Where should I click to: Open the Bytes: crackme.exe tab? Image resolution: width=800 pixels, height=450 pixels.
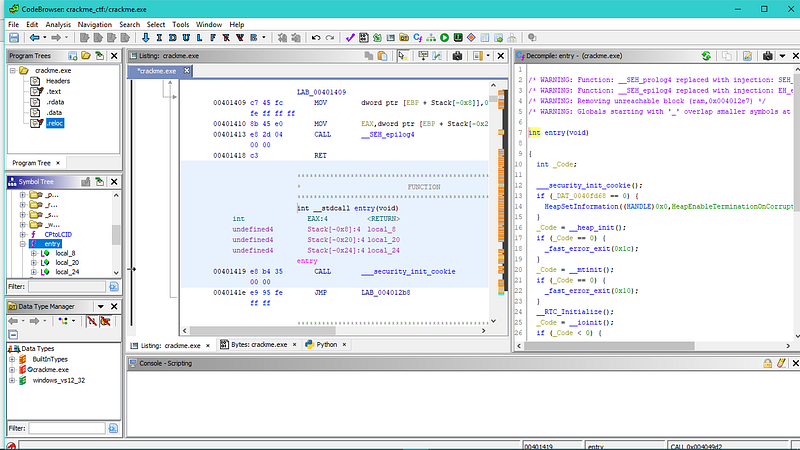(x=260, y=344)
